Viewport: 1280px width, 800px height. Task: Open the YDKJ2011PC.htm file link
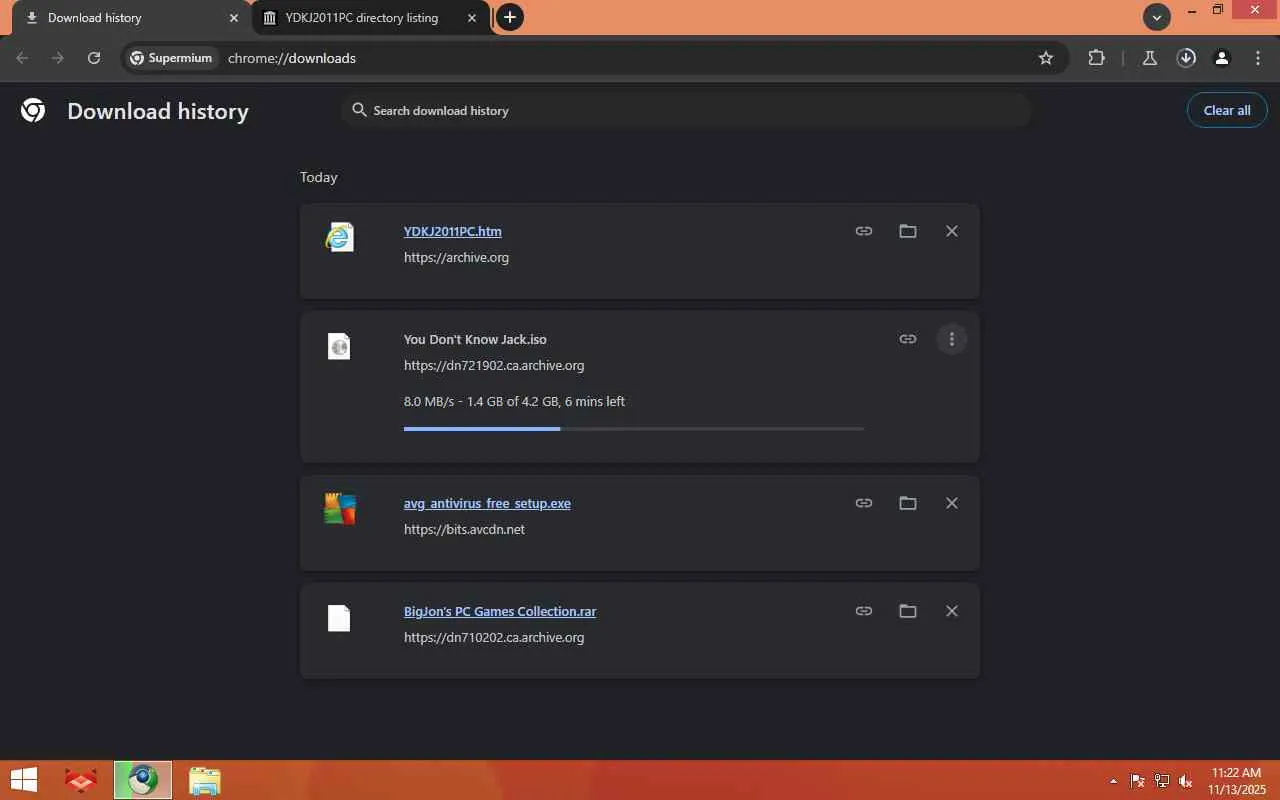[453, 231]
